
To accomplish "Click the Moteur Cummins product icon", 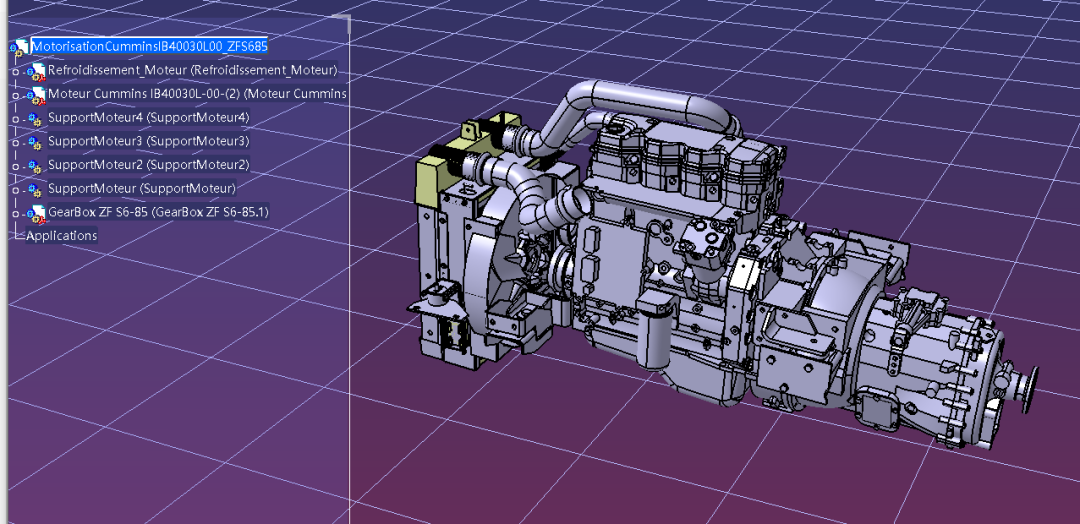I will coord(36,94).
